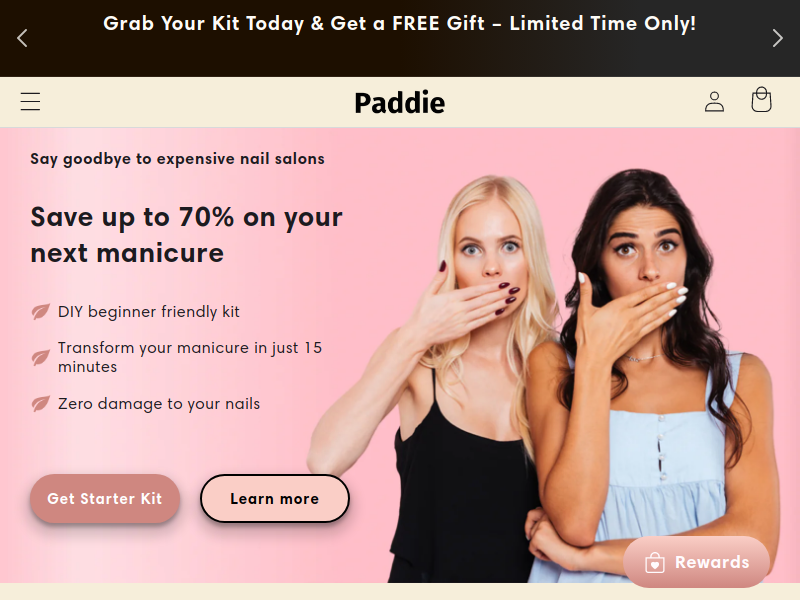The height and width of the screenshot is (600, 800).
Task: Click the free gift announcement text
Action: (399, 23)
